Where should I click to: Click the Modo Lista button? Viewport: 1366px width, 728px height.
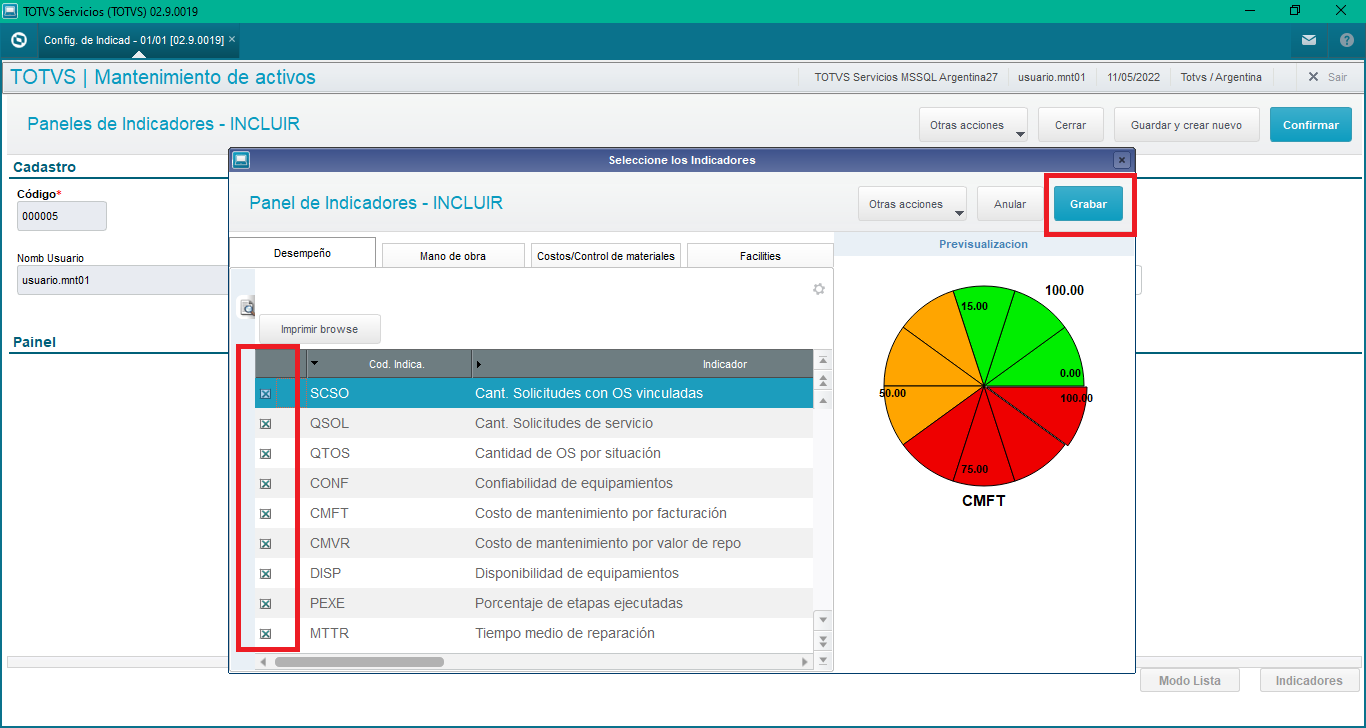point(1190,680)
